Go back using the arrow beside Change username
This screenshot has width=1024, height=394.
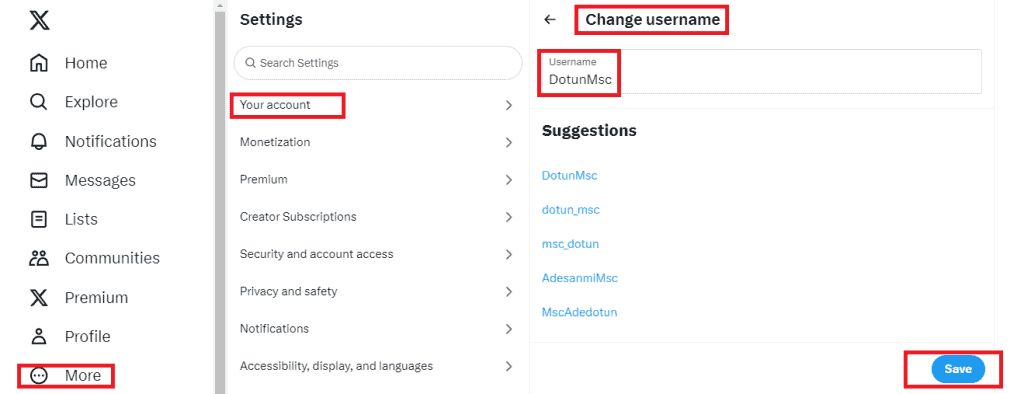tap(550, 20)
